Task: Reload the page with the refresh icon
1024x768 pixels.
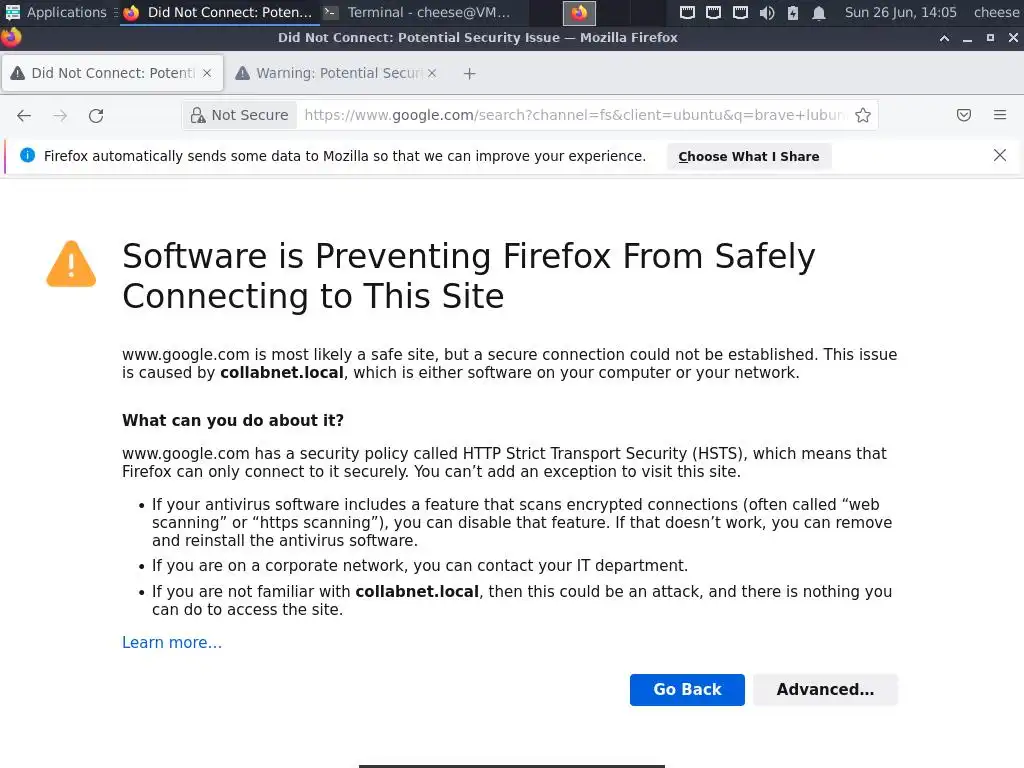Action: pos(96,116)
